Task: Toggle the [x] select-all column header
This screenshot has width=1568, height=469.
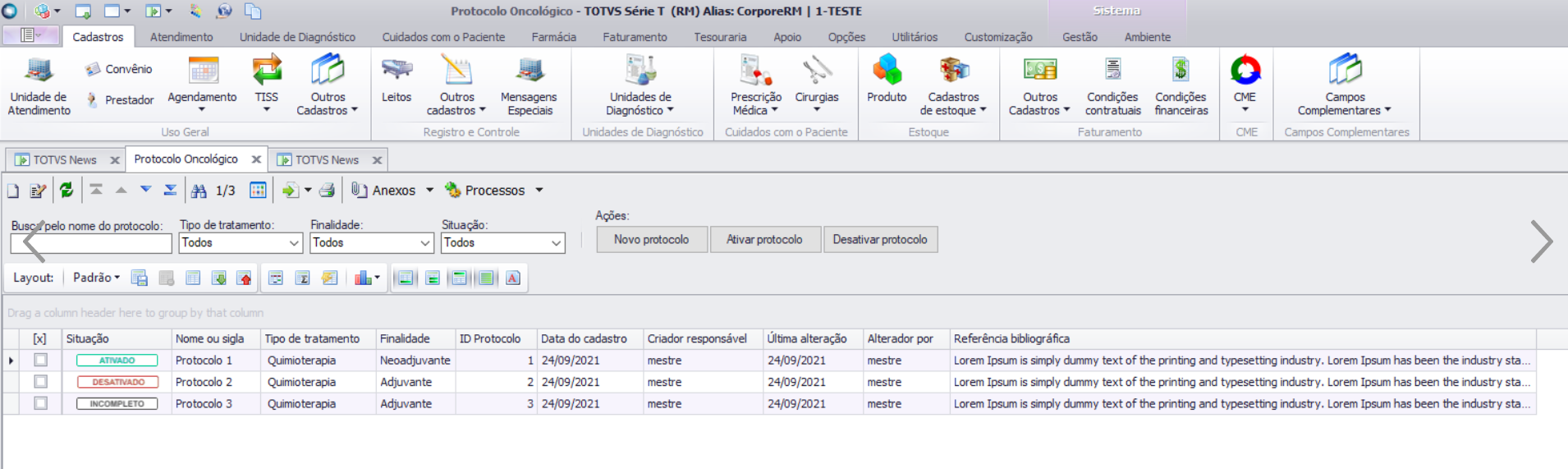Action: click(x=39, y=338)
